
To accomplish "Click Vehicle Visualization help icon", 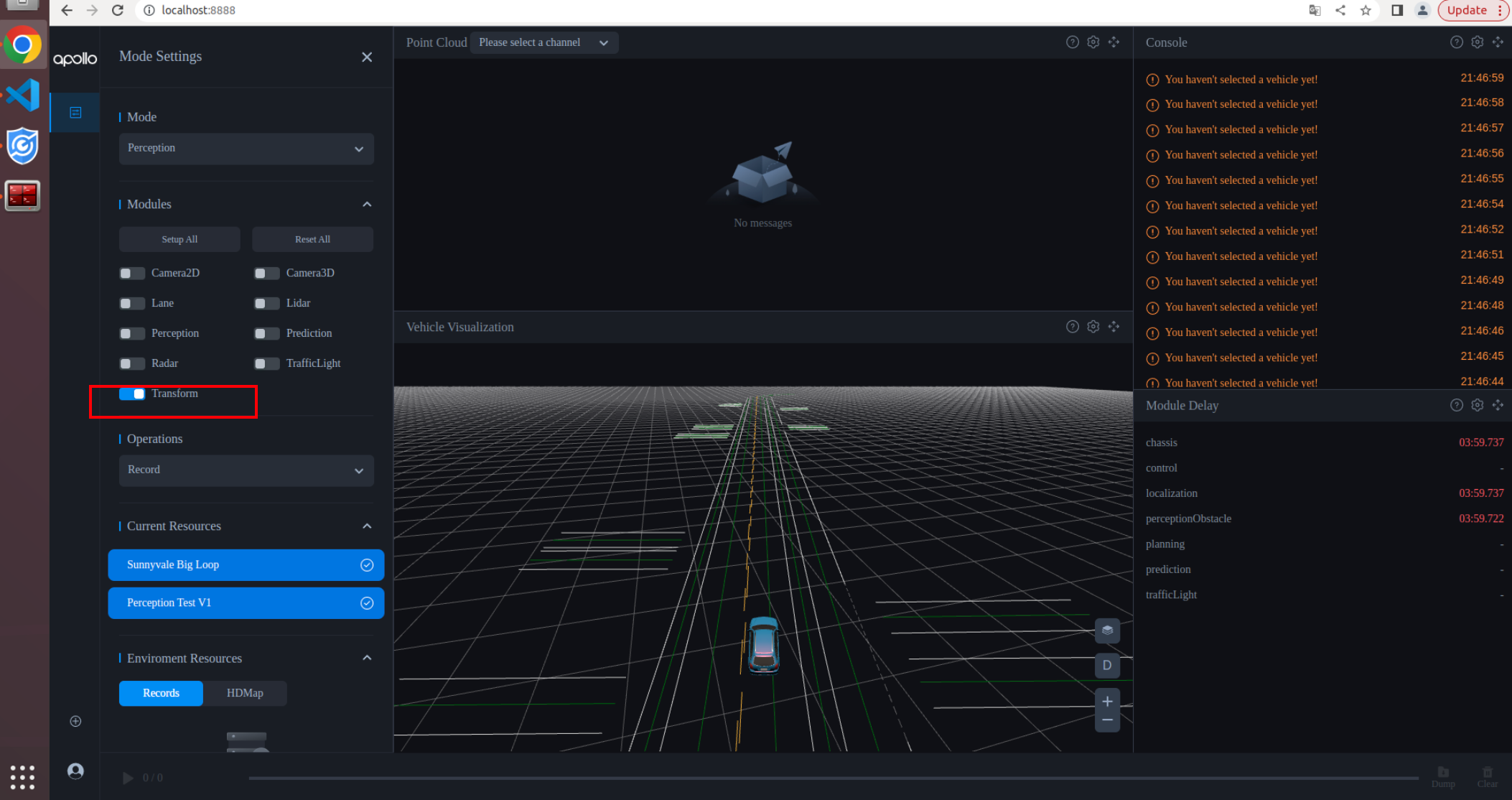I will click(x=1072, y=327).
